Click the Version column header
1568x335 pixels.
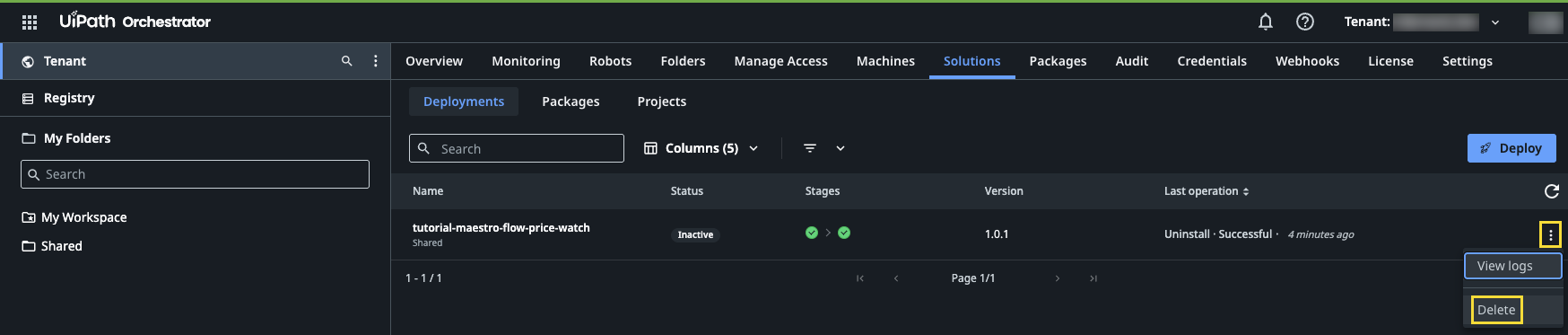1004,191
